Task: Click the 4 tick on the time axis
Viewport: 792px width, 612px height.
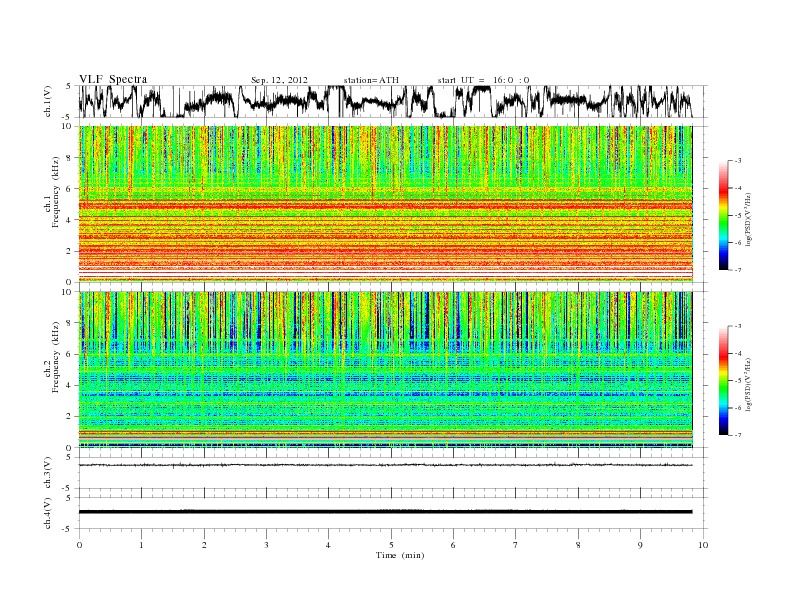Action: [329, 545]
